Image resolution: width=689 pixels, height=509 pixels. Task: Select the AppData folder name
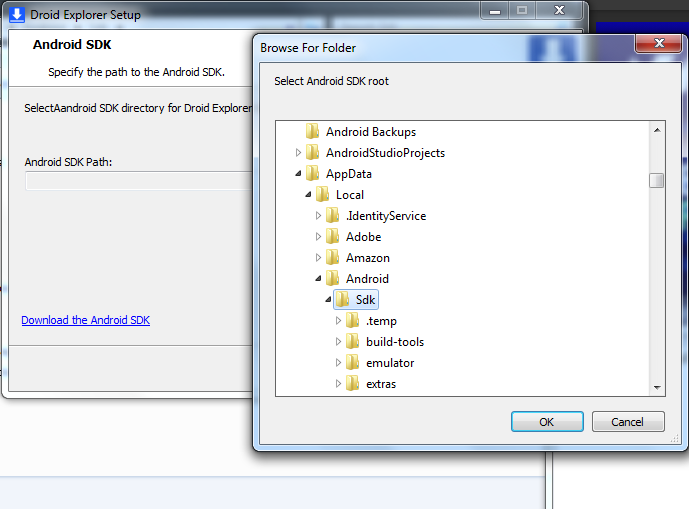(x=349, y=174)
